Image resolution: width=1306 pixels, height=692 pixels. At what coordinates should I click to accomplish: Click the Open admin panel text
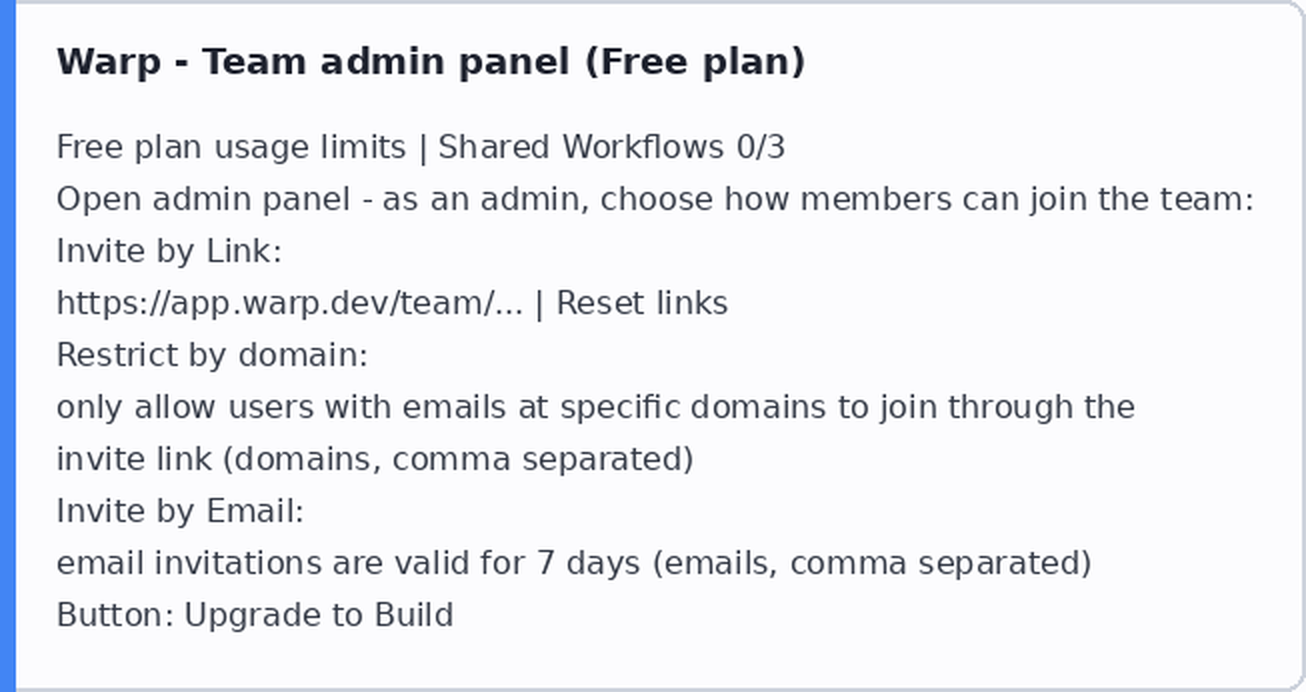(x=203, y=199)
